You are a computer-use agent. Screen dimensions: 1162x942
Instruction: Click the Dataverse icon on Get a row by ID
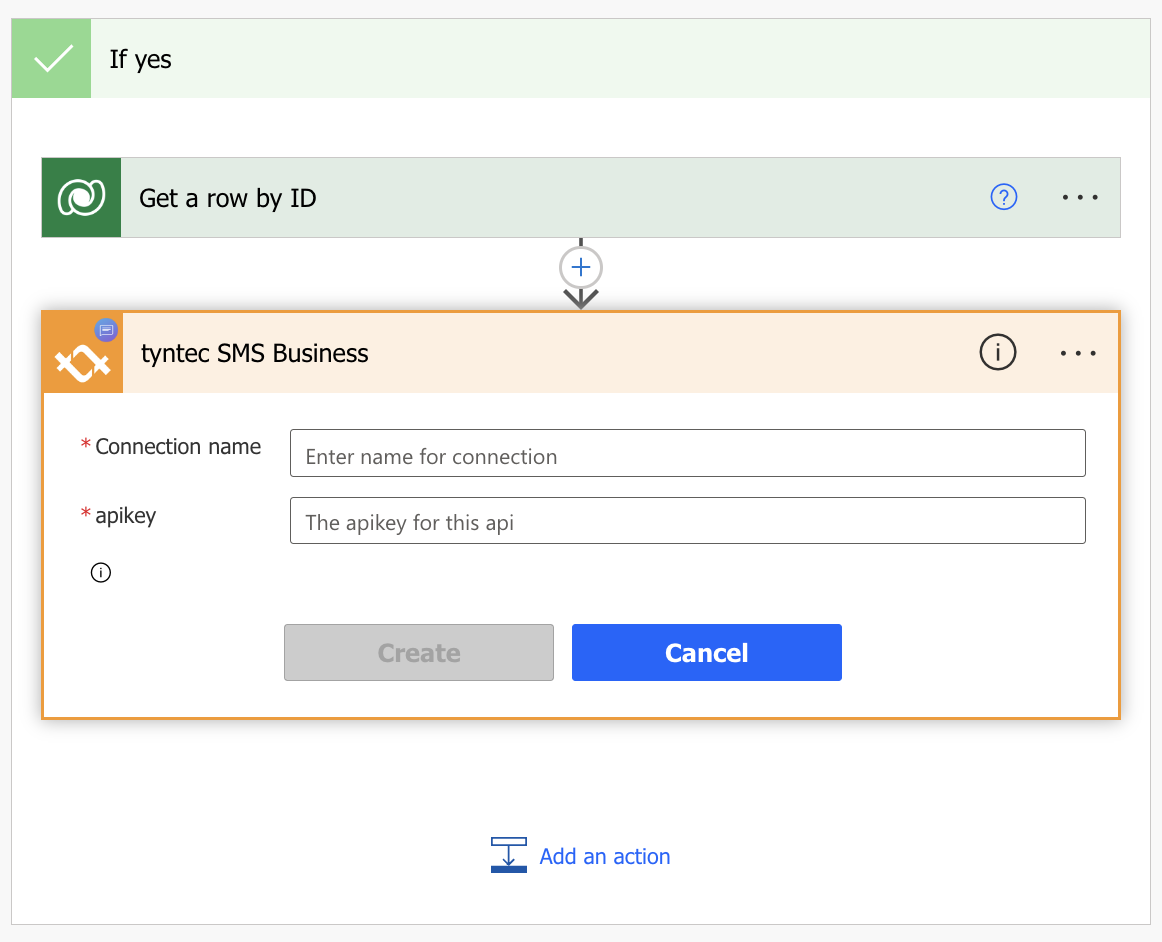tap(82, 198)
